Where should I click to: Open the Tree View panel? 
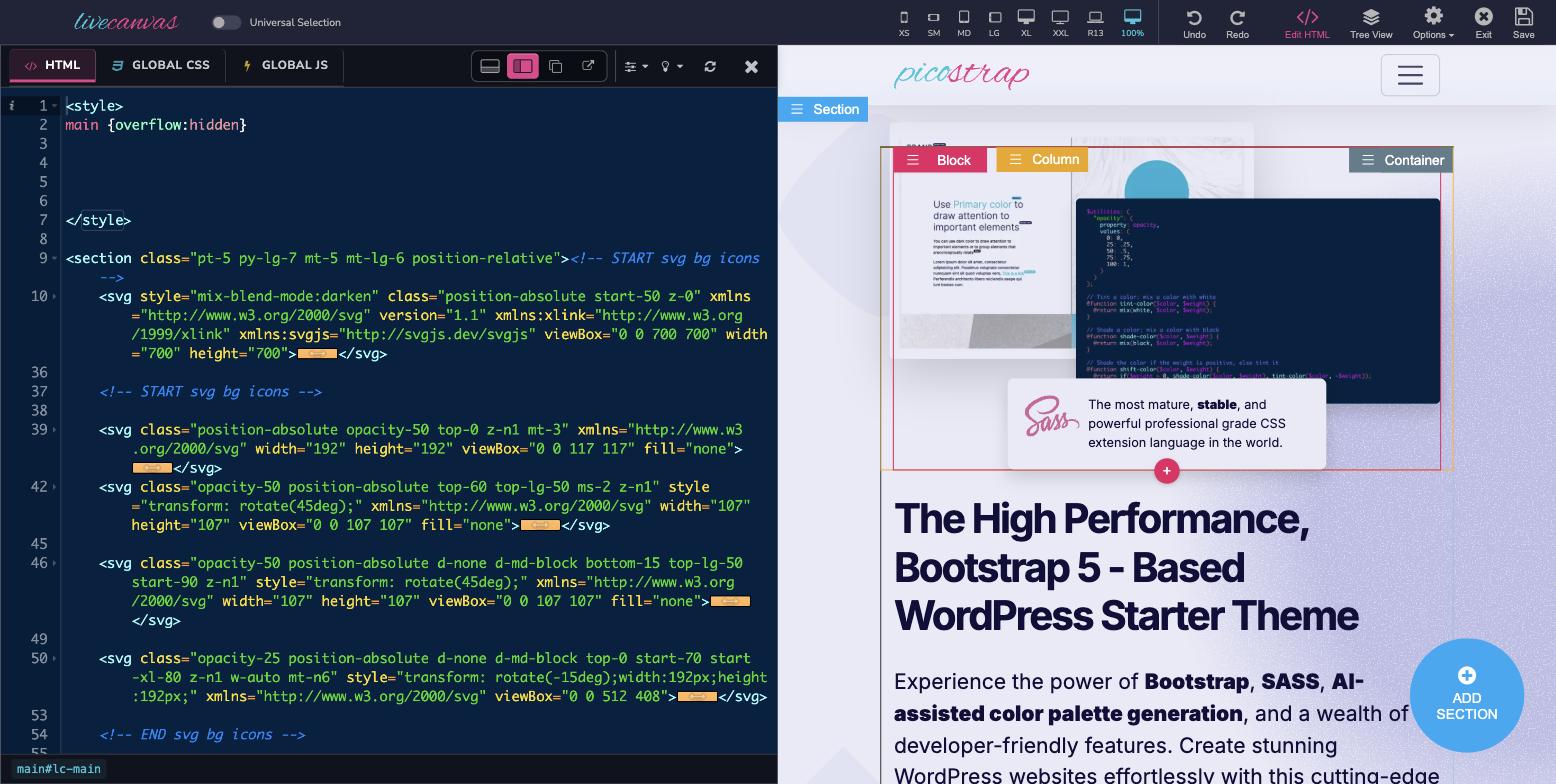point(1371,23)
